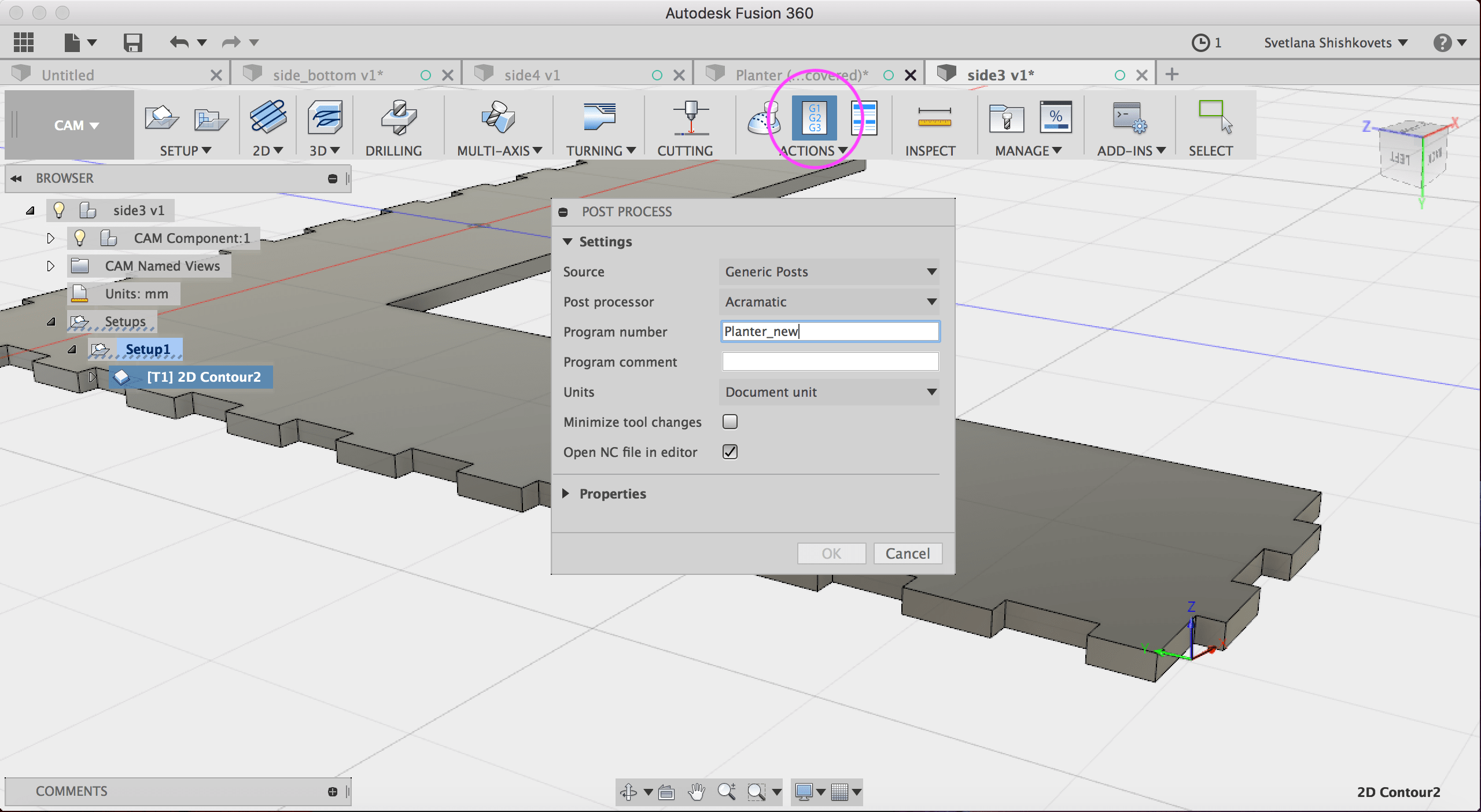
Task: Click the OK button in Post Process
Action: [x=831, y=553]
